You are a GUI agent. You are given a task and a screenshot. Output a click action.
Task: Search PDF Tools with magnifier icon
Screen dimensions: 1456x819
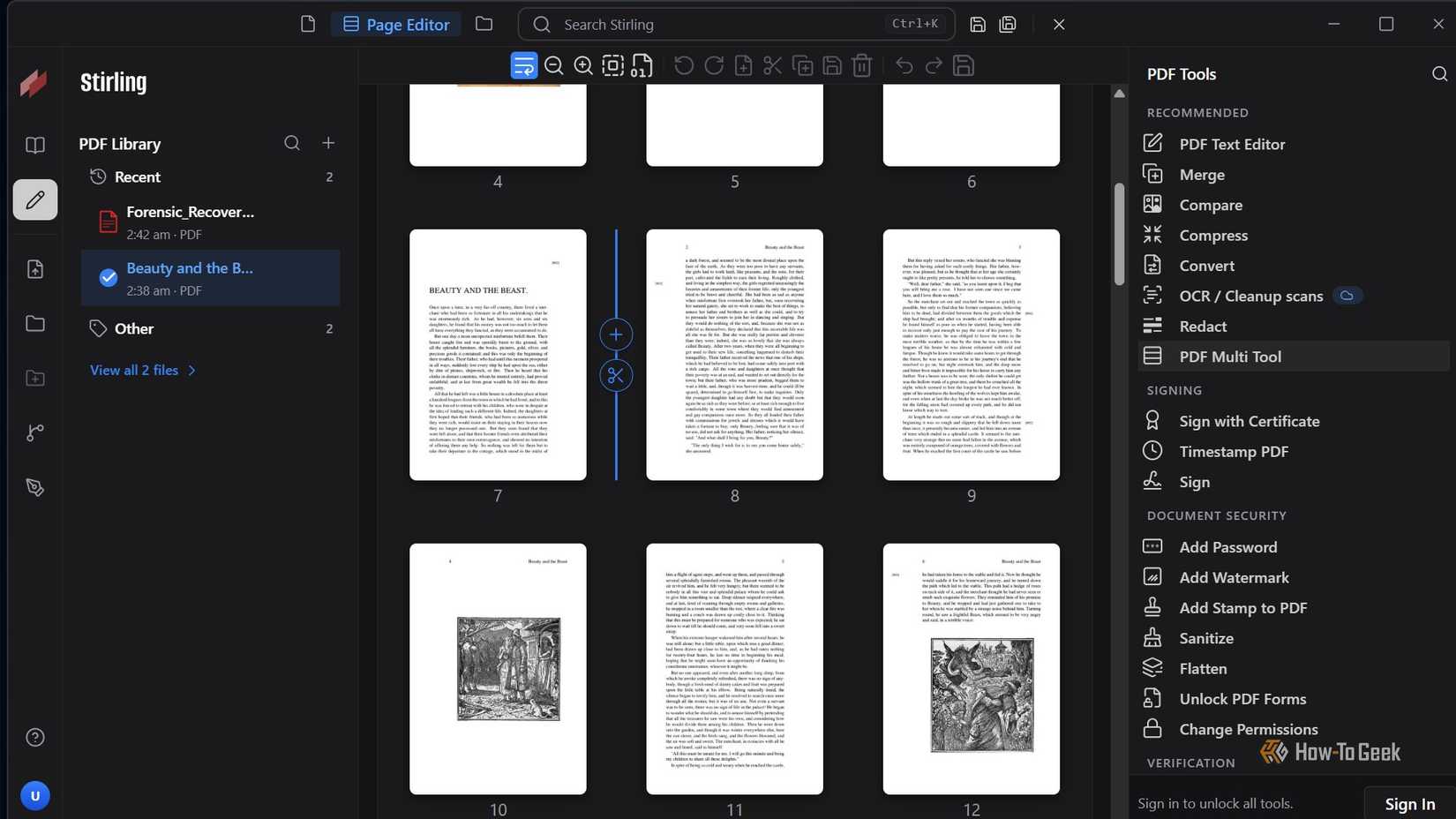(x=1439, y=74)
